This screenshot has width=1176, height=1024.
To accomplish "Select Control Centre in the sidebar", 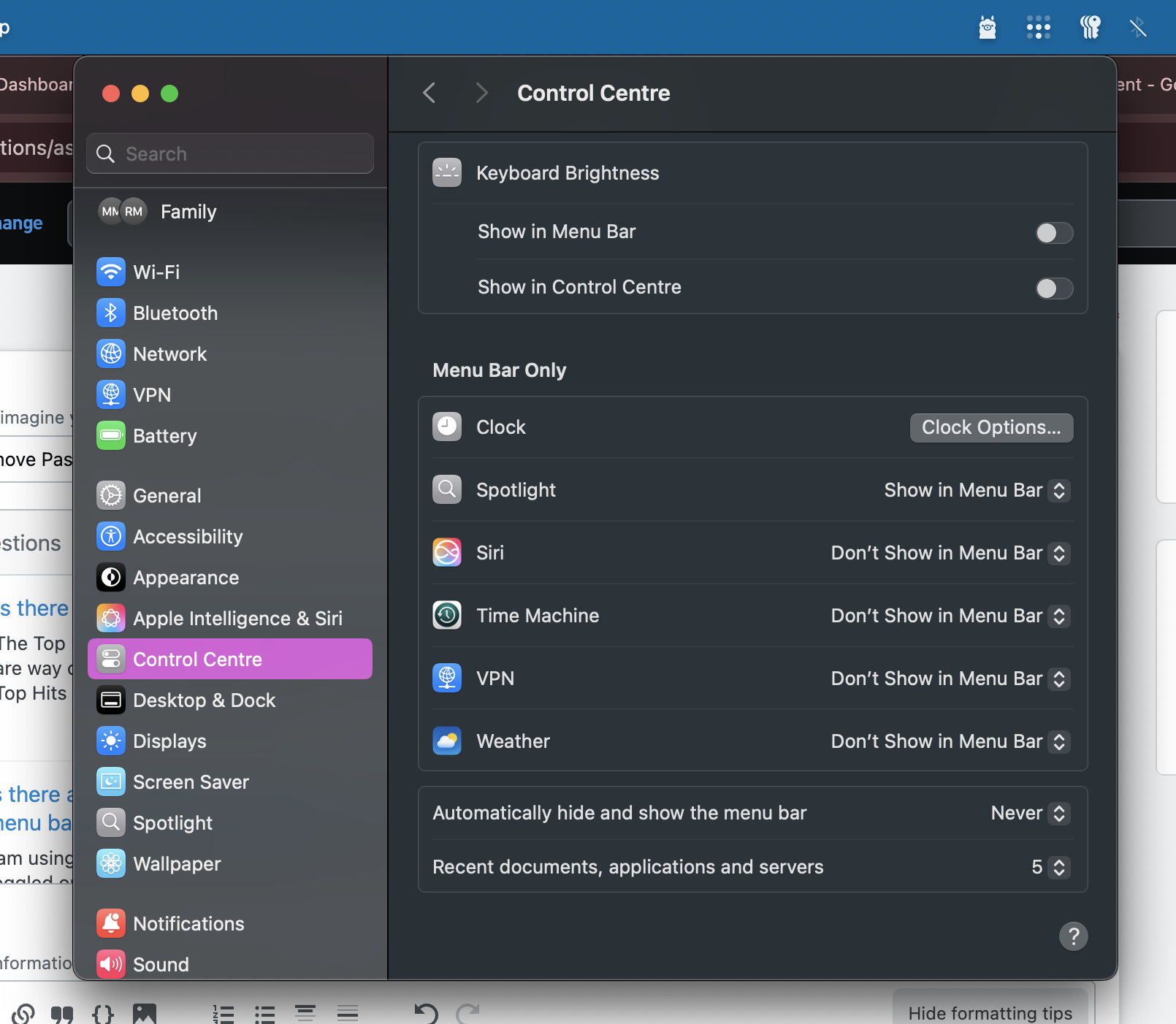I will point(230,659).
